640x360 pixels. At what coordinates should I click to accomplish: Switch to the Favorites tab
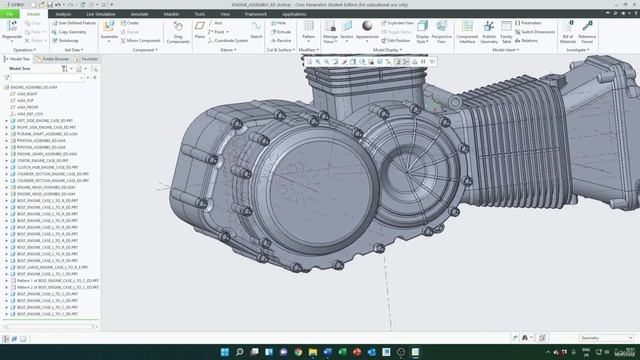(x=87, y=59)
